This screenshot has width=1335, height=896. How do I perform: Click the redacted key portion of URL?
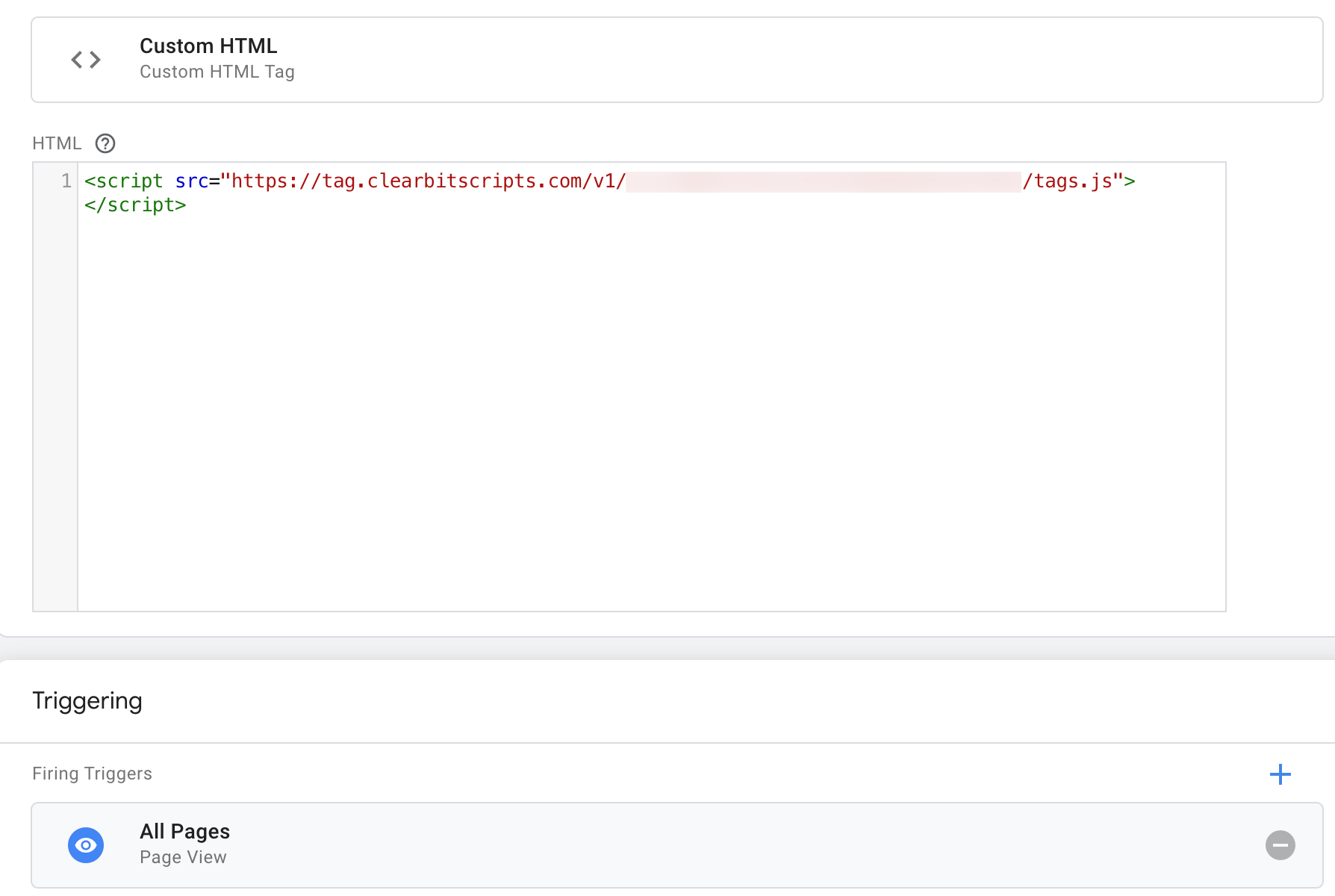click(824, 181)
